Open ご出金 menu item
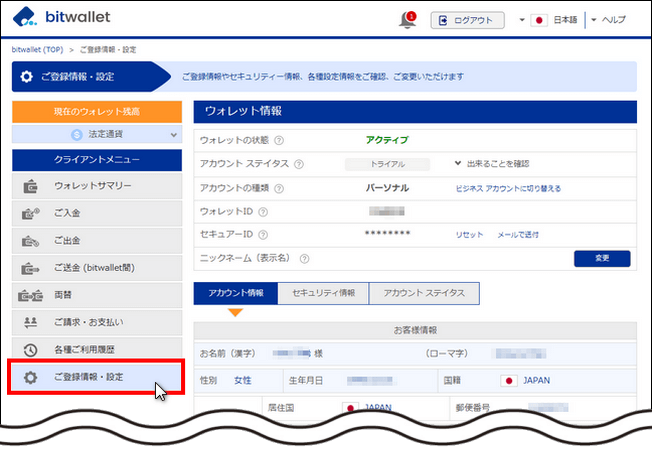The width and height of the screenshot is (652, 451). 97,240
